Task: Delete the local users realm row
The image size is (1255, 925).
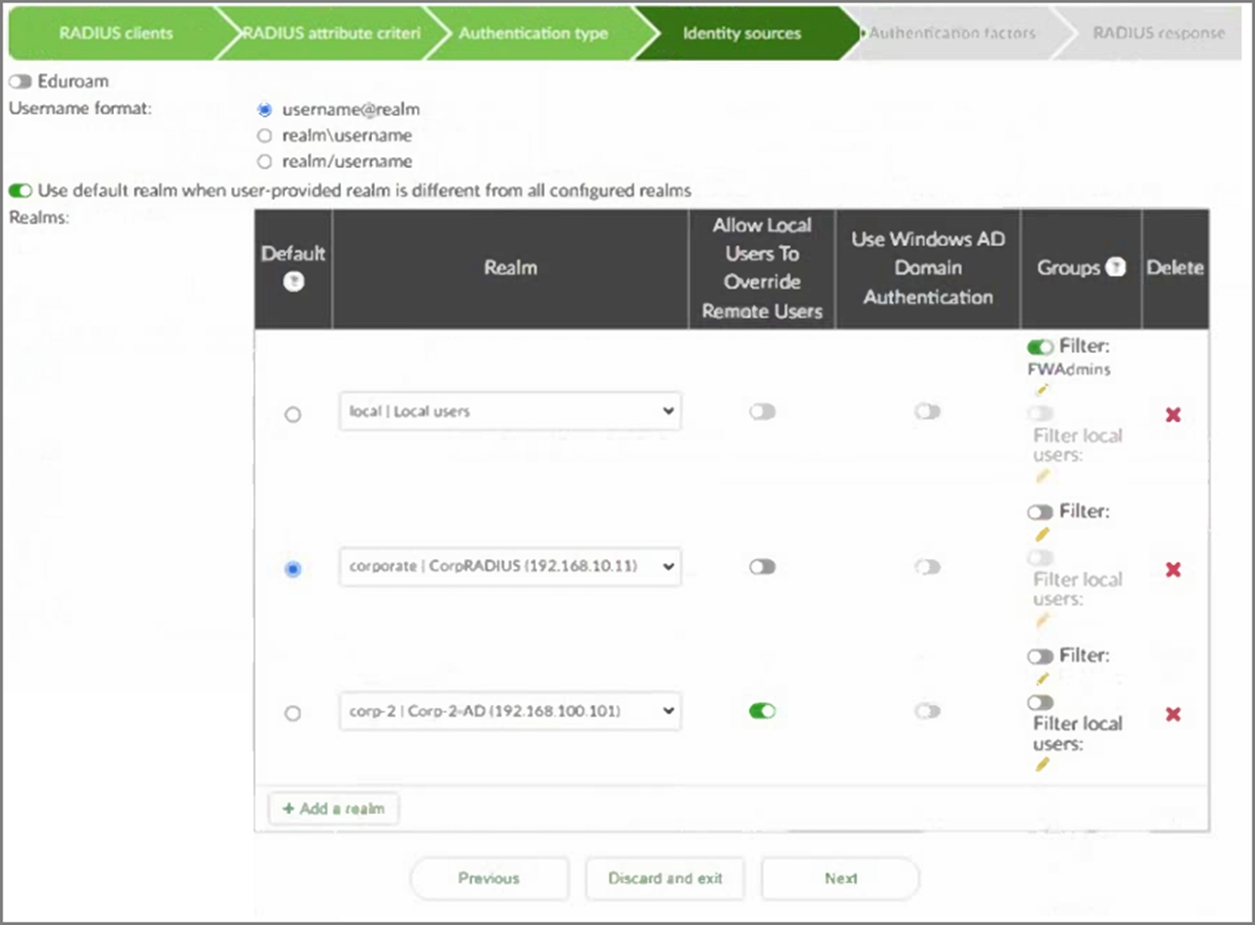Action: (x=1173, y=414)
